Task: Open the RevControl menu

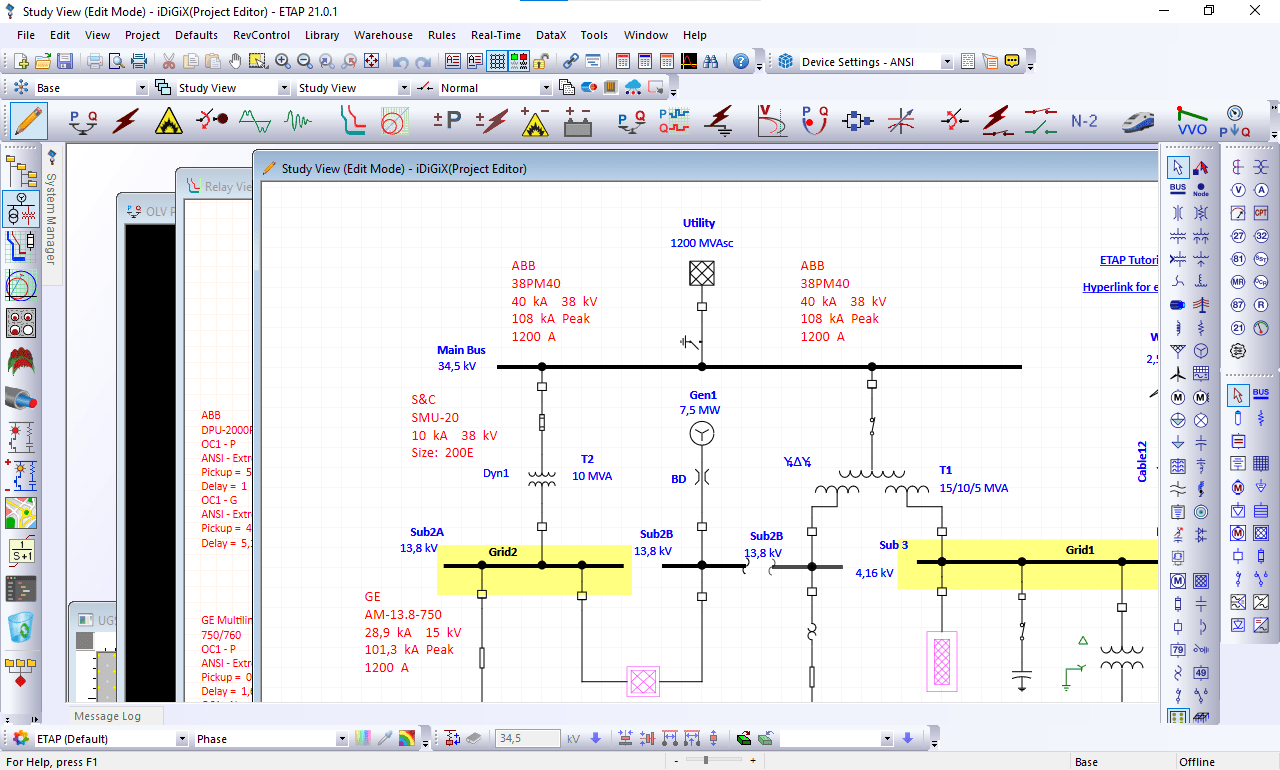Action: (x=261, y=35)
